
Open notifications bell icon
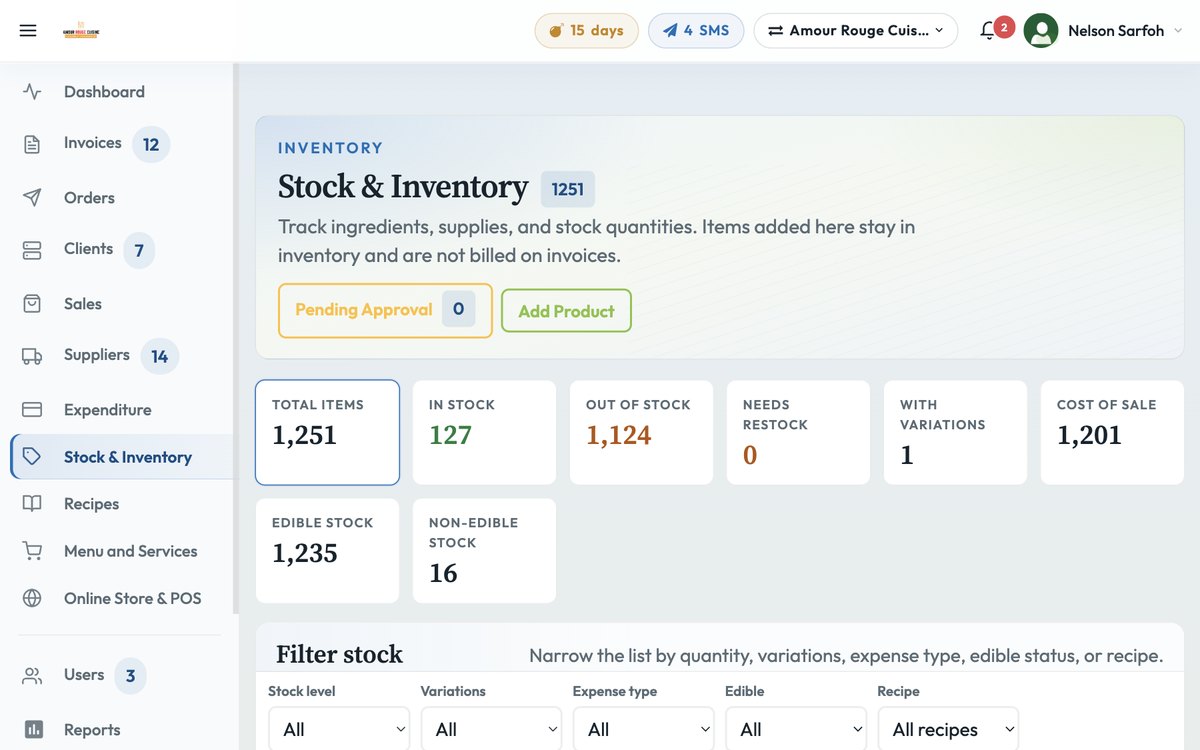[988, 31]
